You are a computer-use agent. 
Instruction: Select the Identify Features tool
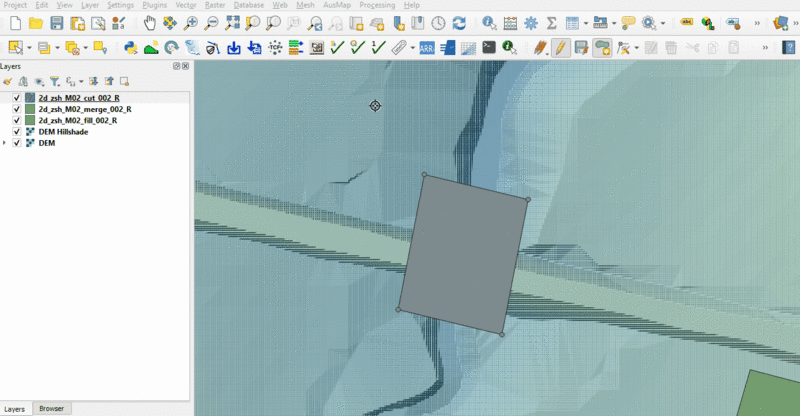(488, 22)
